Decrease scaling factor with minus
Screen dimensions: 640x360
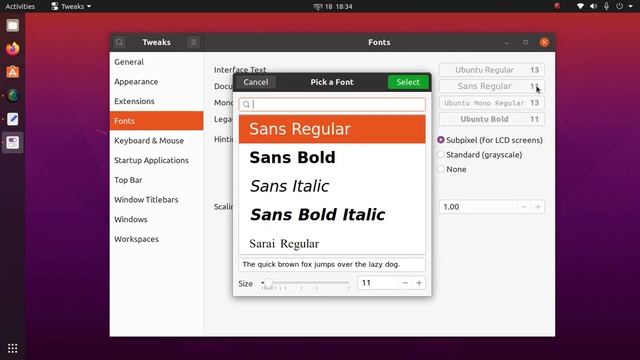coord(524,207)
